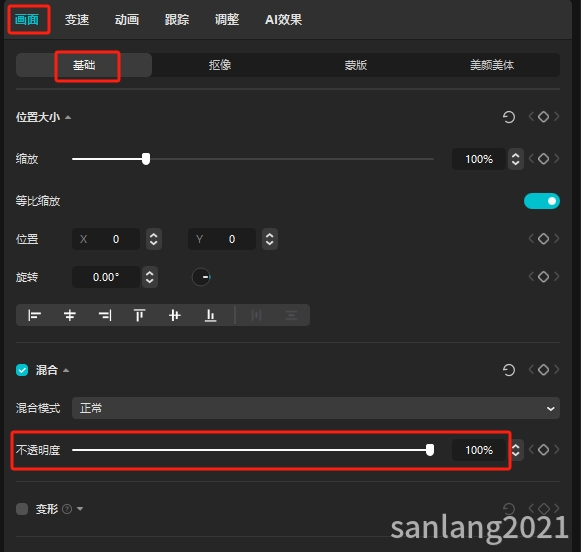Go to next keyframe in 缩放 row
The width and height of the screenshot is (581, 552).
tap(557, 159)
